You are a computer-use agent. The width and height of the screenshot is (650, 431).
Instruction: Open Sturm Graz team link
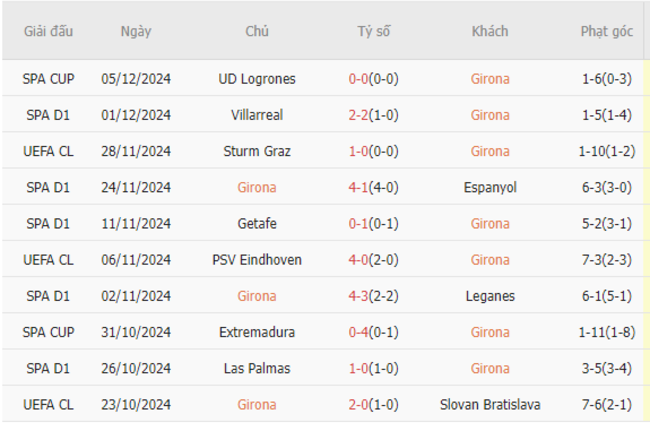tap(257, 151)
